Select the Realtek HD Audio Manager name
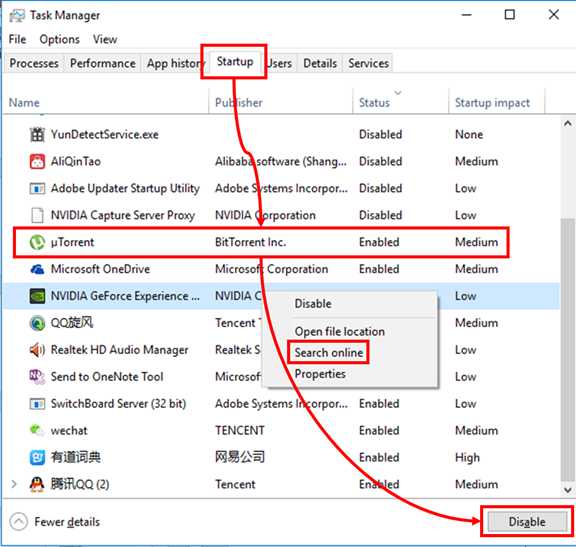 [119, 350]
